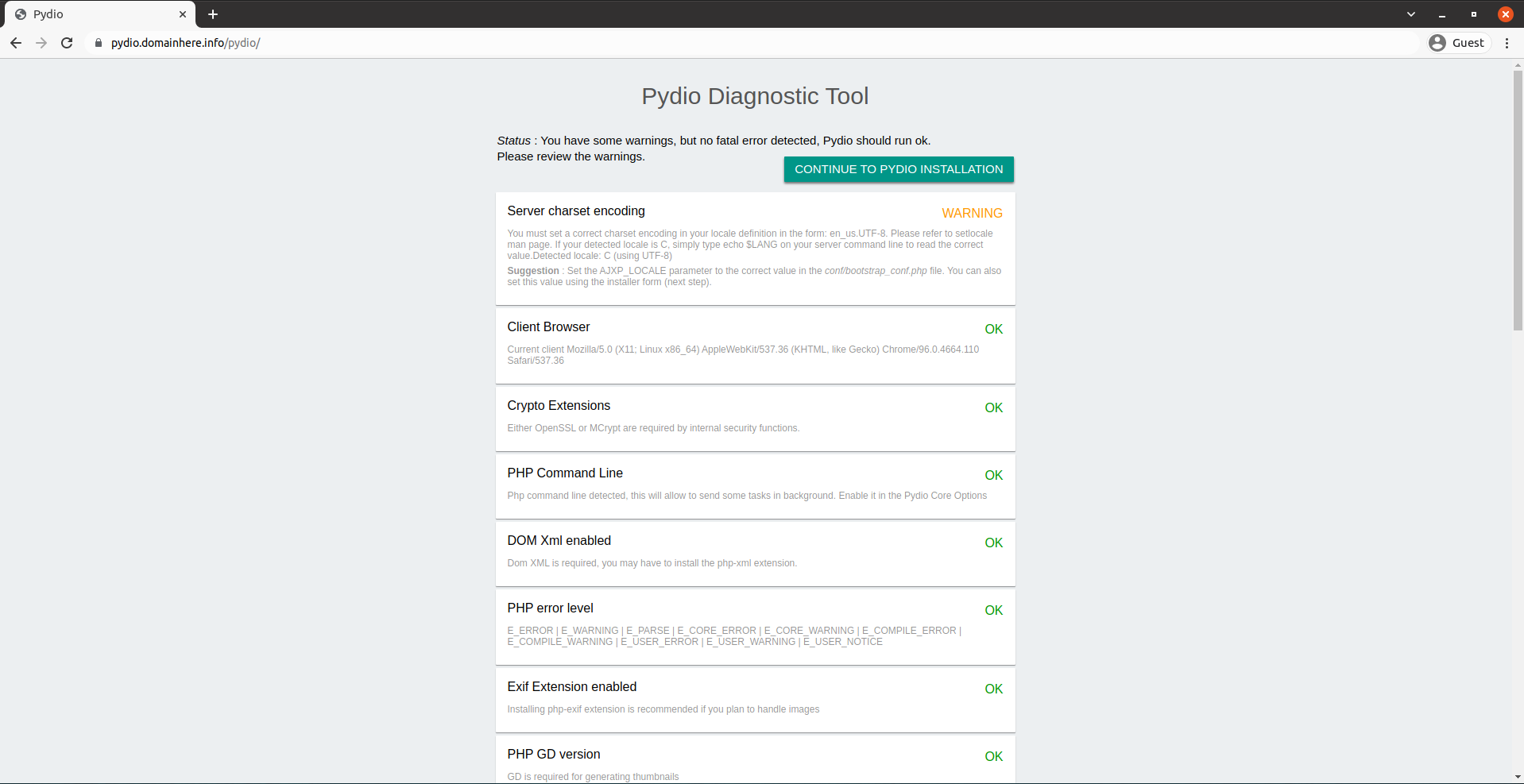Click the Client Browser heading

pos(548,326)
